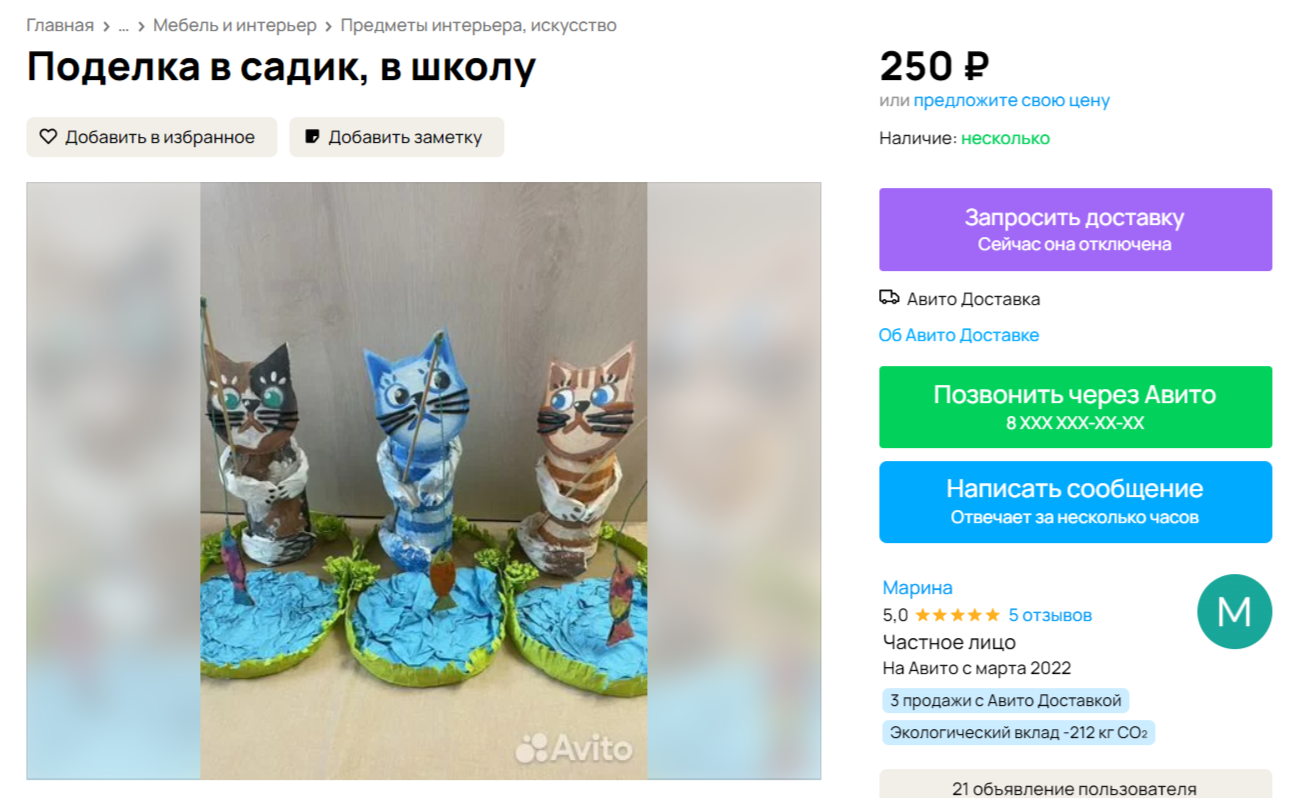Open seller Марина's round avatar

coord(1234,611)
